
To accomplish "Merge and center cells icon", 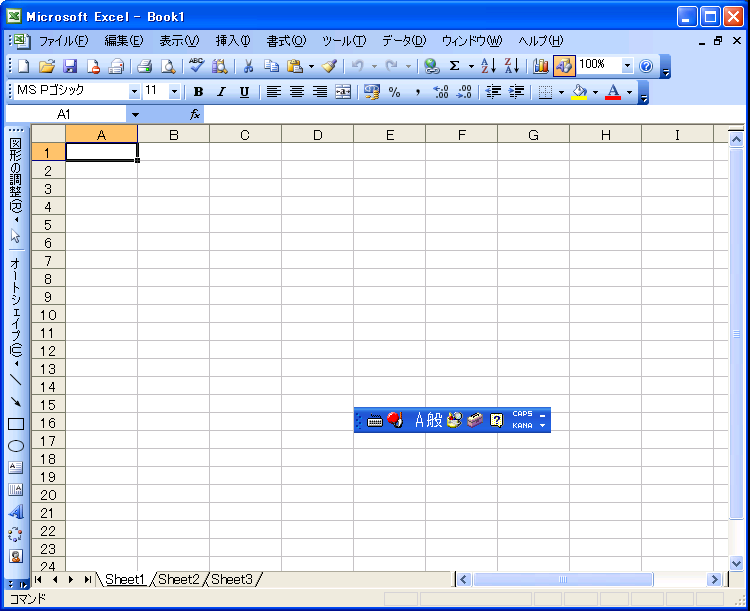I will point(343,92).
